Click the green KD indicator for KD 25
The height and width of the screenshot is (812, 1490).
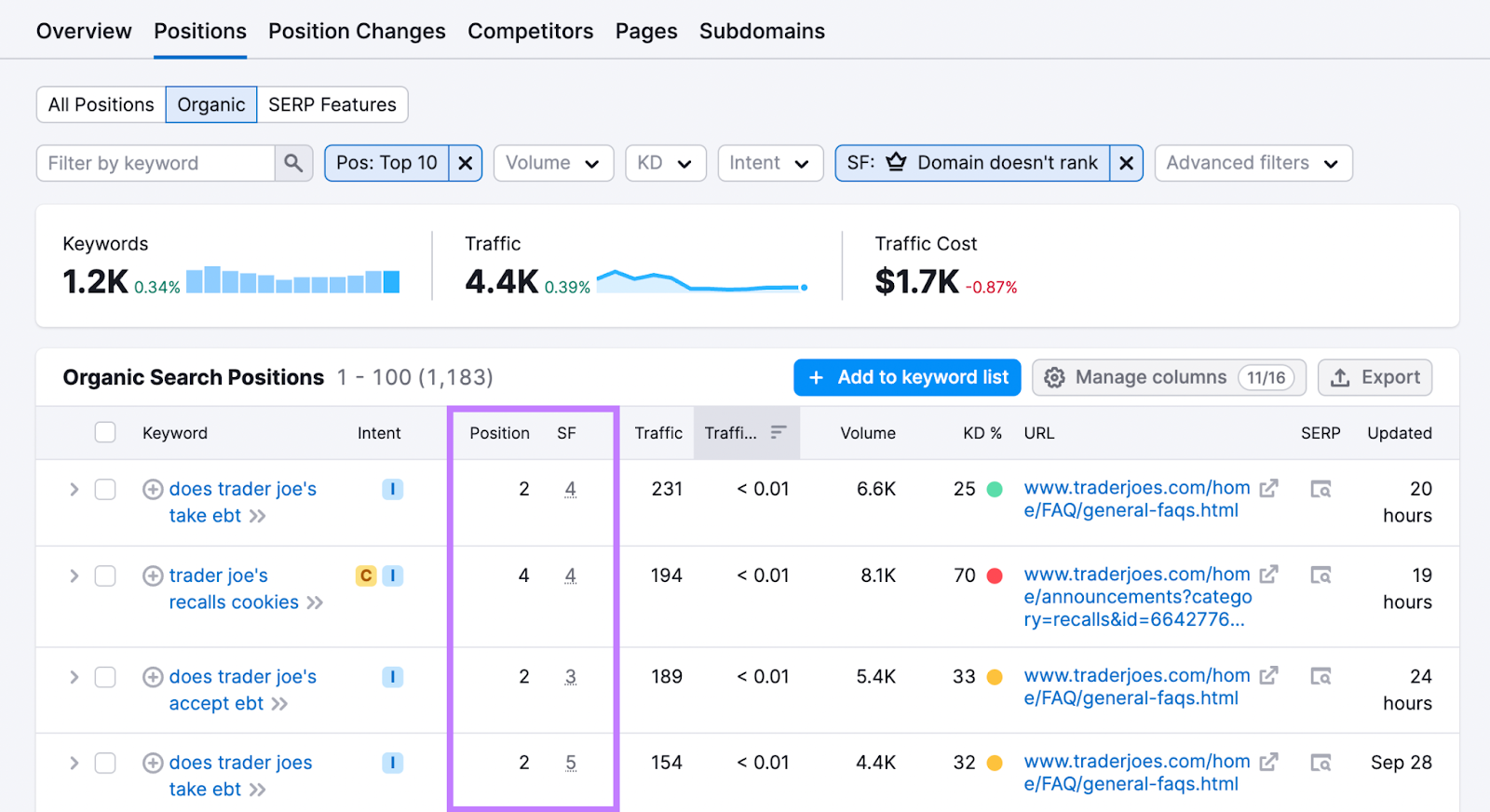point(995,489)
